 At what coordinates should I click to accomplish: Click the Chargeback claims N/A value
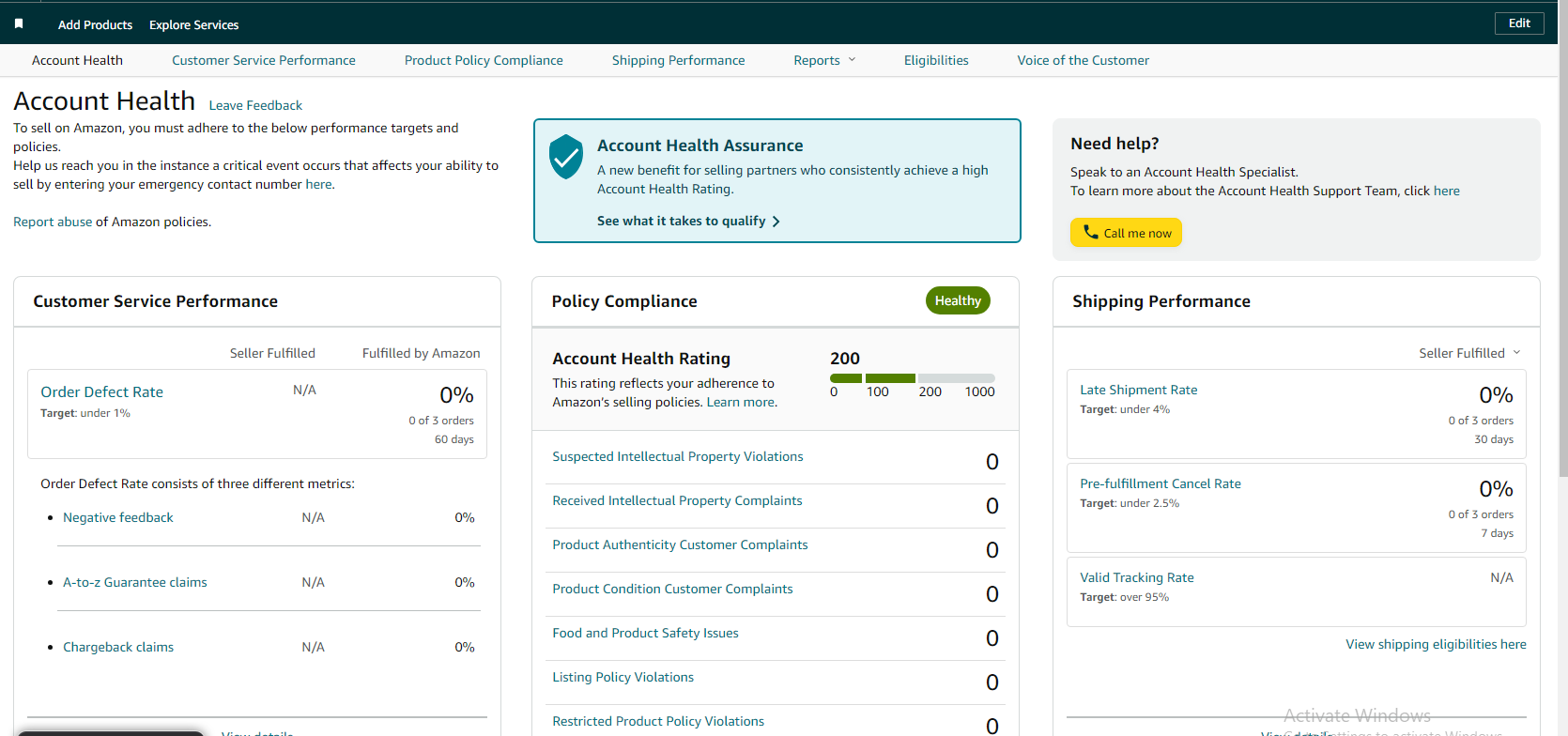(313, 647)
